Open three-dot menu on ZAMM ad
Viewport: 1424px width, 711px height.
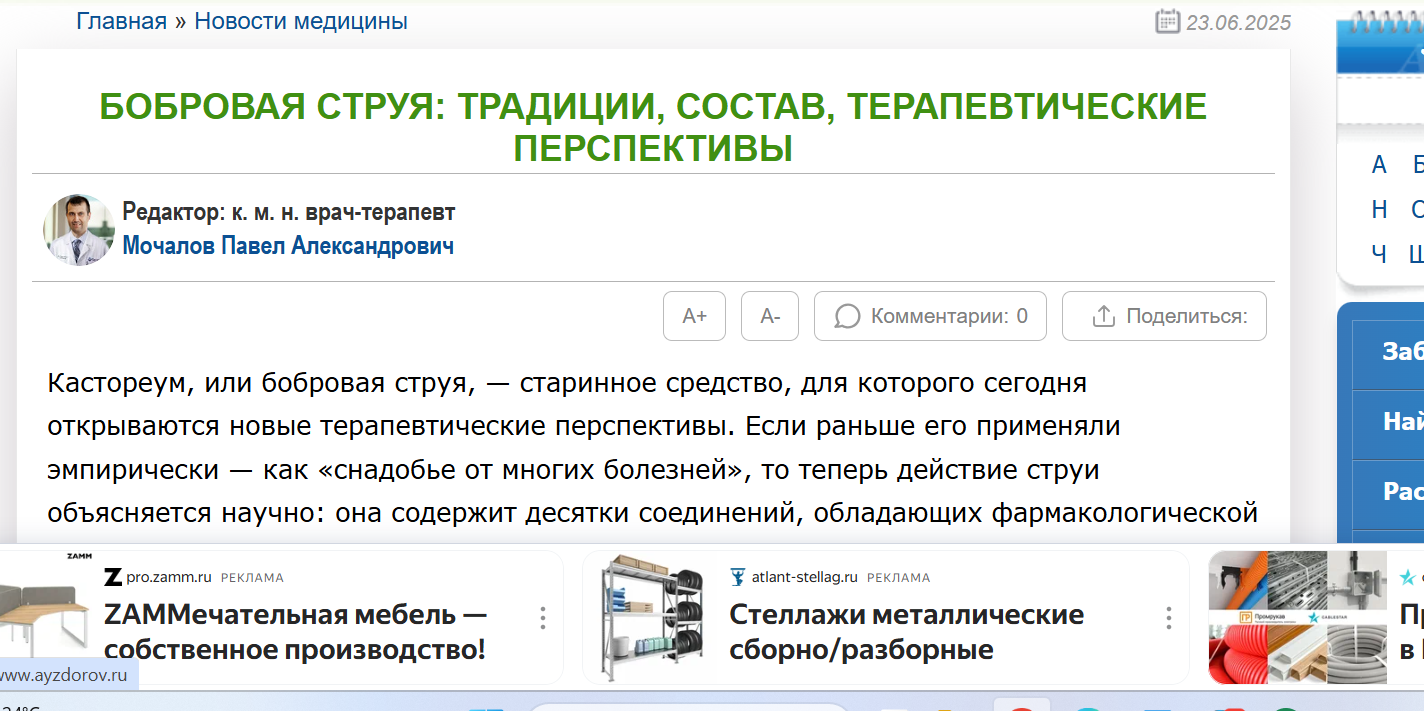click(543, 617)
